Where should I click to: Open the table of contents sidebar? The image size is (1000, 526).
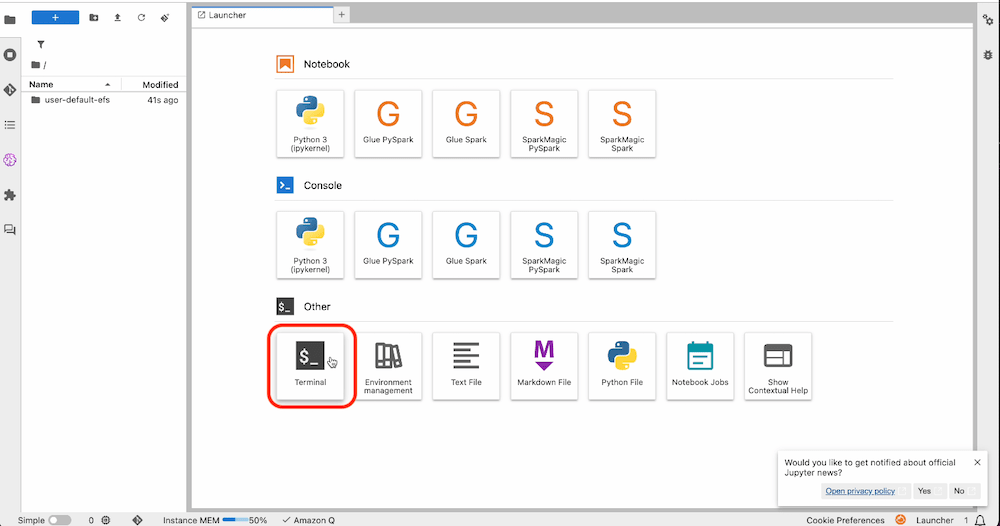click(10, 125)
